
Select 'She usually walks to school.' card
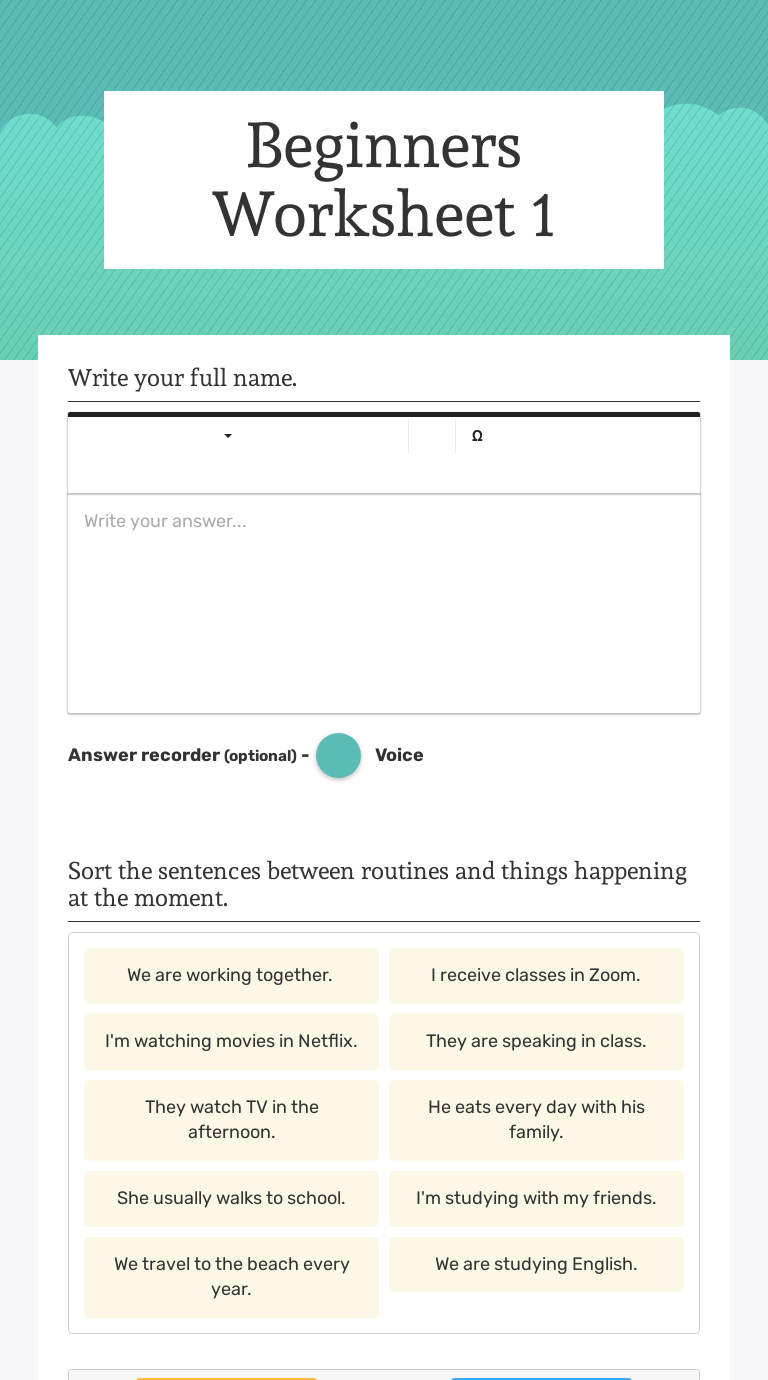point(231,1198)
